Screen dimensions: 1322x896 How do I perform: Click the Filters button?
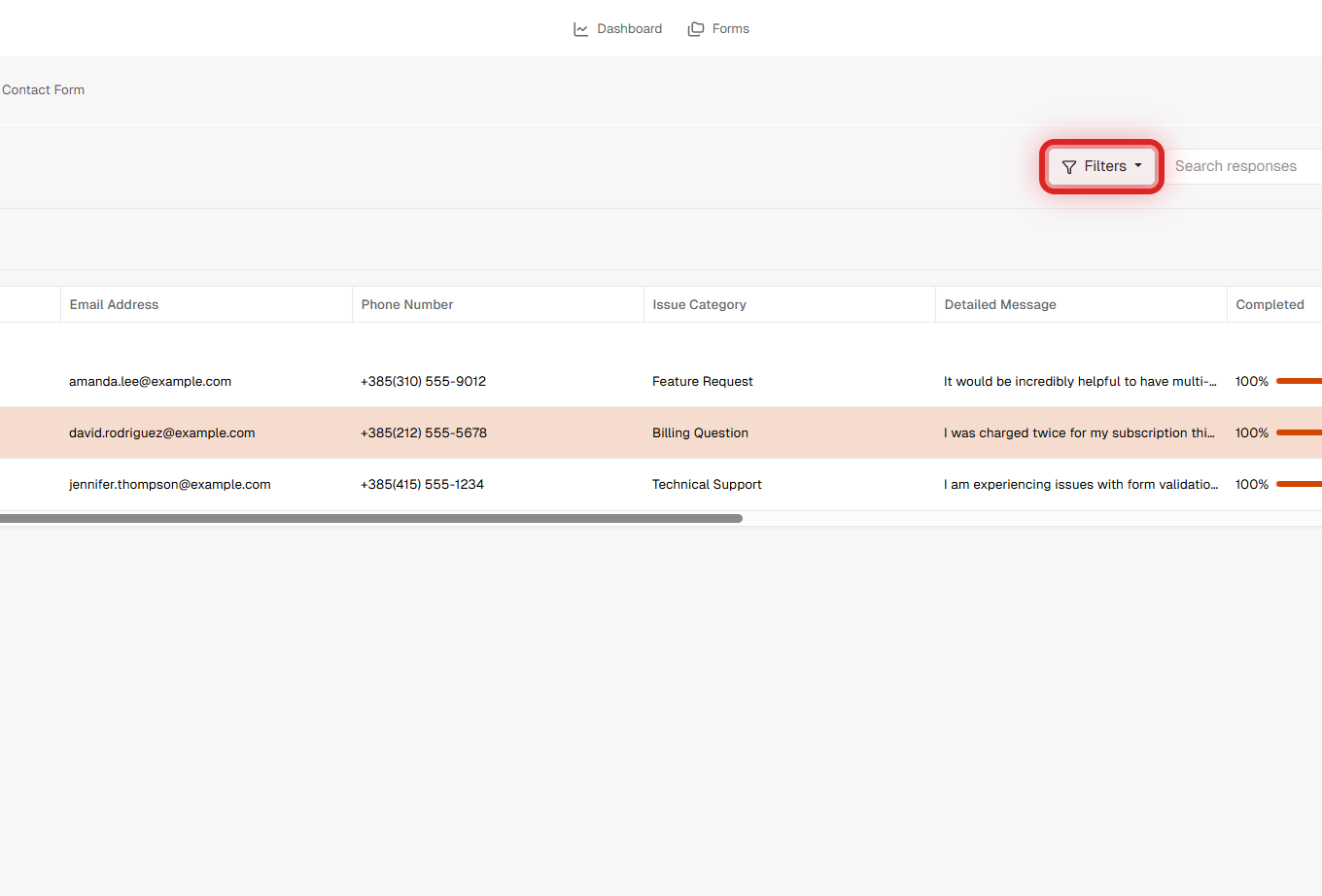pyautogui.click(x=1100, y=165)
